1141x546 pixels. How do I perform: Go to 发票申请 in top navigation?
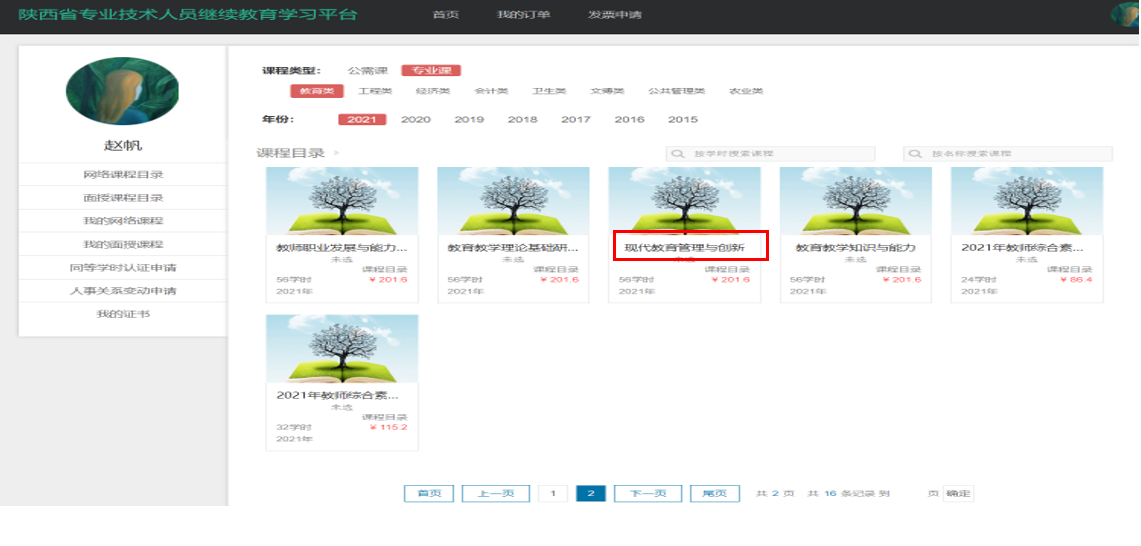[615, 15]
